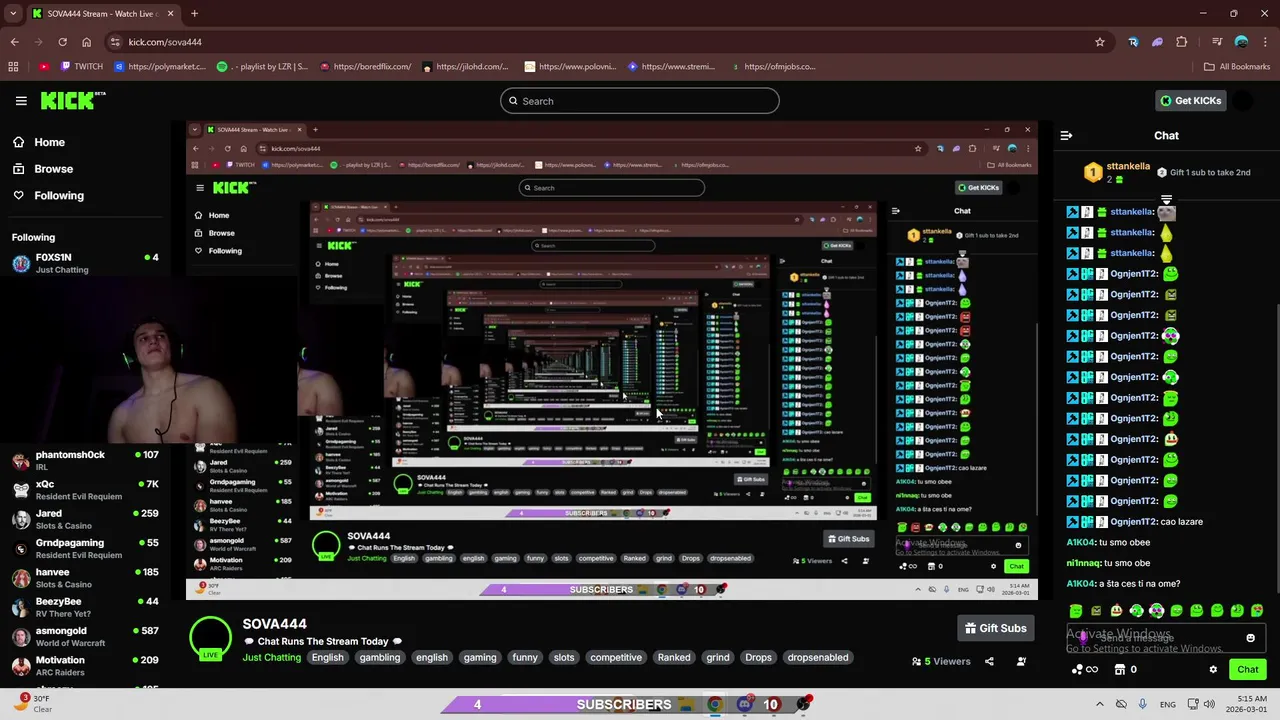Viewport: 1280px width, 720px height.
Task: Open the boredflix bookmark
Action: (x=365, y=67)
